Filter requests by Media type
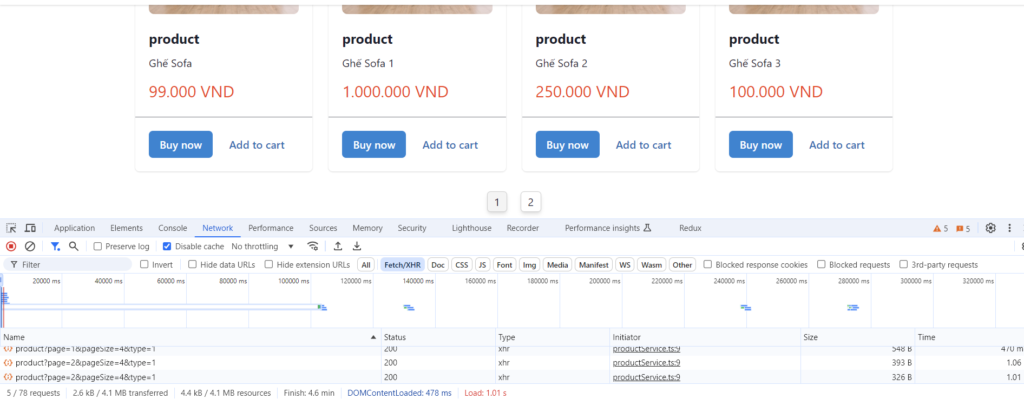This screenshot has width=1024, height=399. coord(557,264)
